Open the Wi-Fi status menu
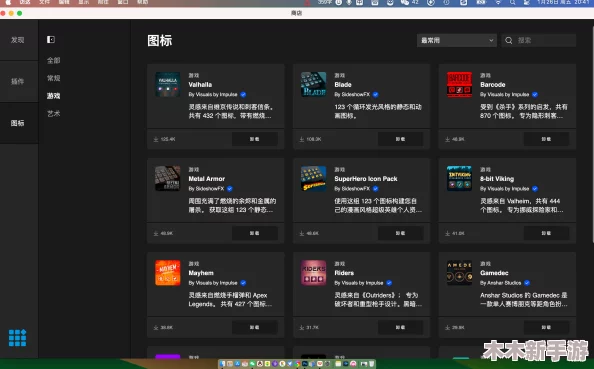The height and width of the screenshot is (369, 594). [498, 2]
